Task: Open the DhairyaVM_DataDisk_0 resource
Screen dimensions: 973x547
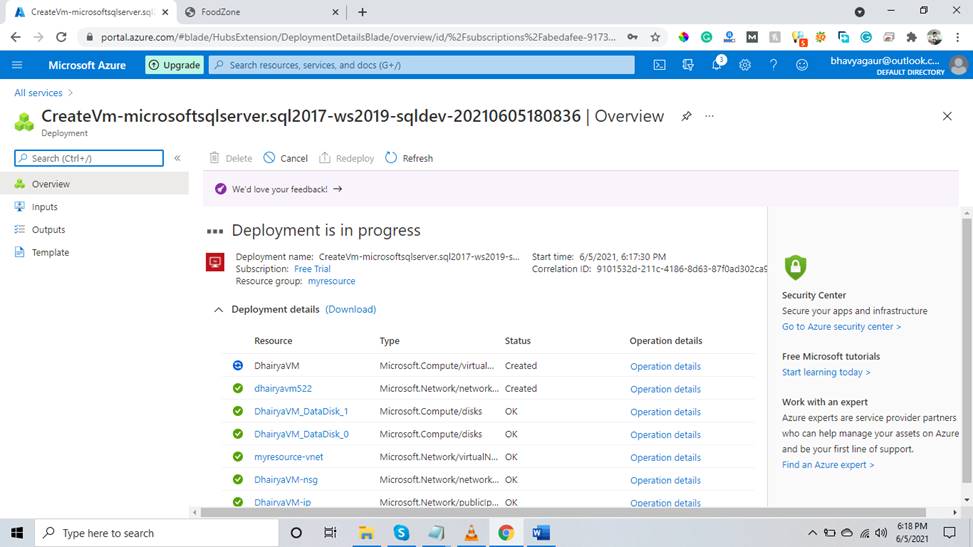Action: pos(301,434)
